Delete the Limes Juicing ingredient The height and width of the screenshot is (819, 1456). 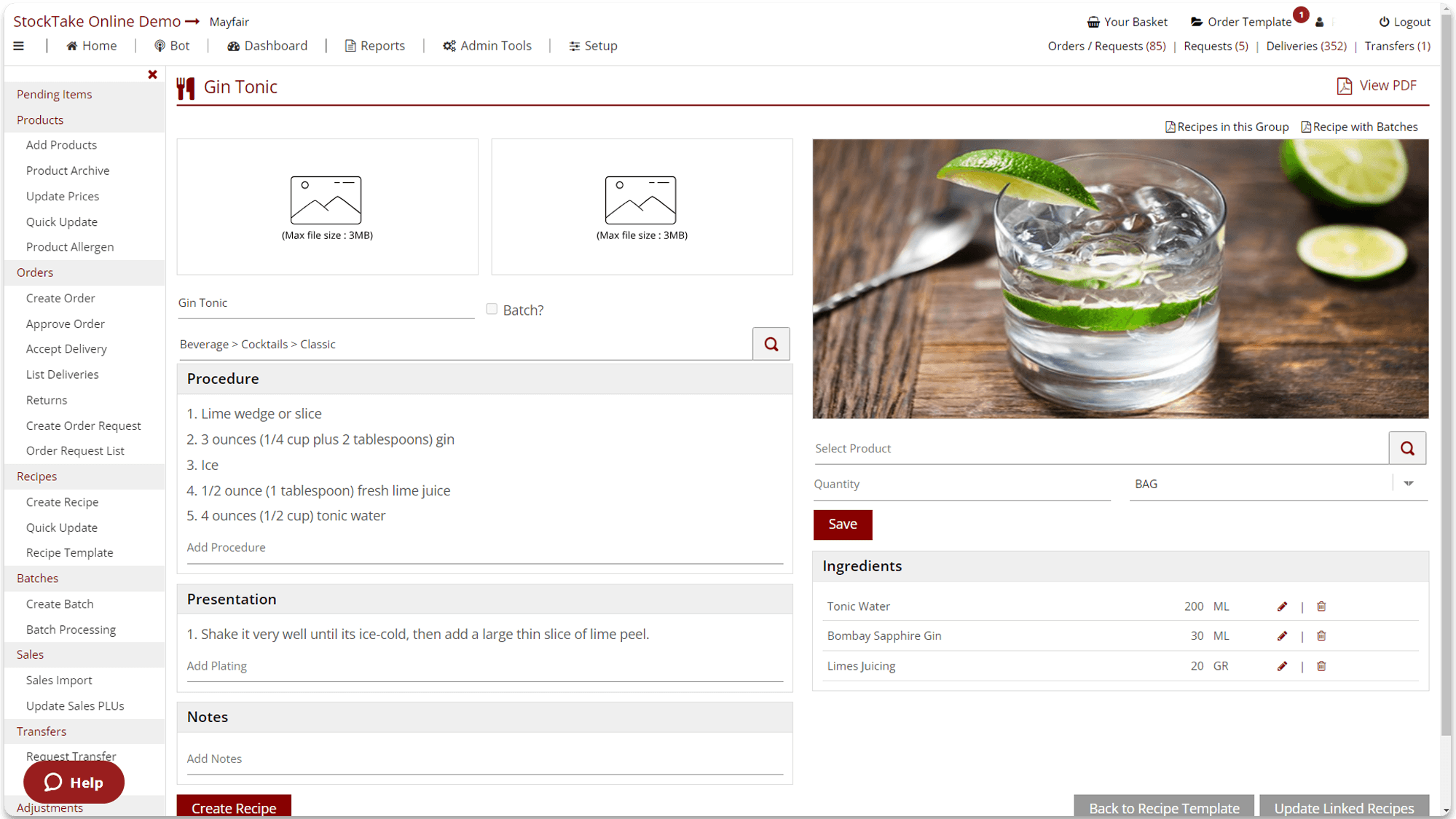(1321, 665)
